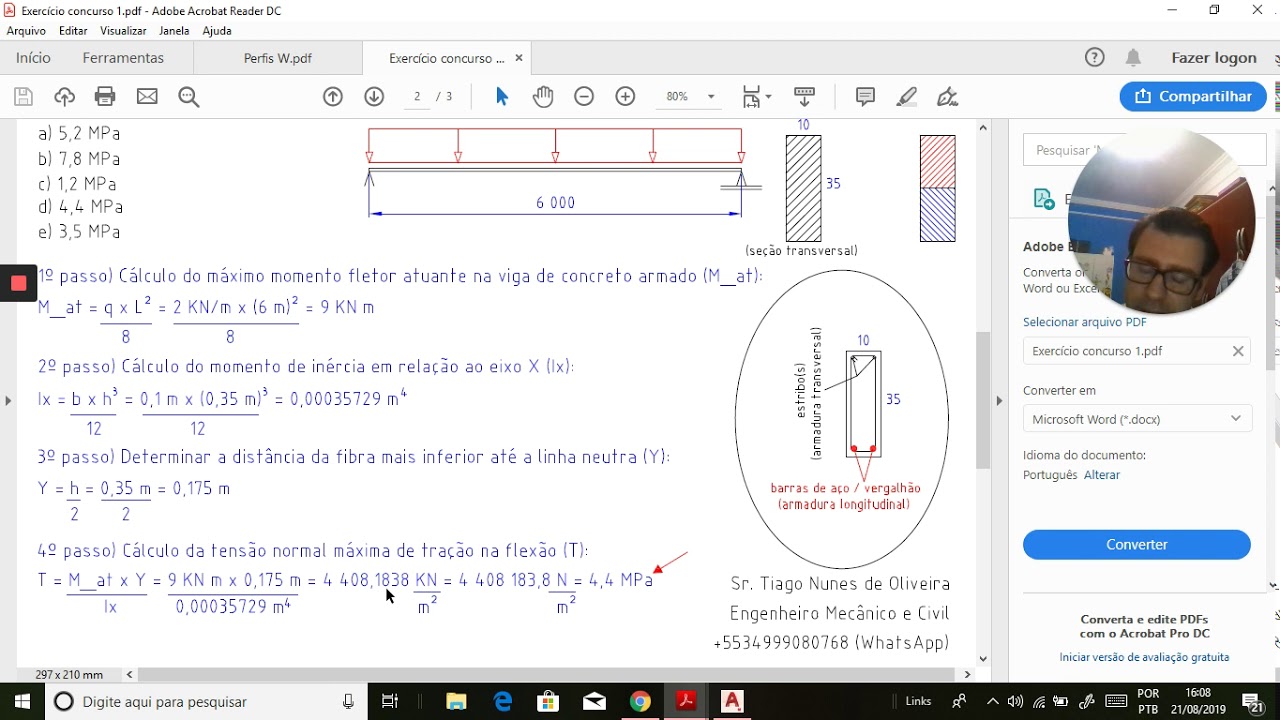This screenshot has height=720, width=1280.
Task: Close the Exercício concurso tab
Action: [x=519, y=58]
